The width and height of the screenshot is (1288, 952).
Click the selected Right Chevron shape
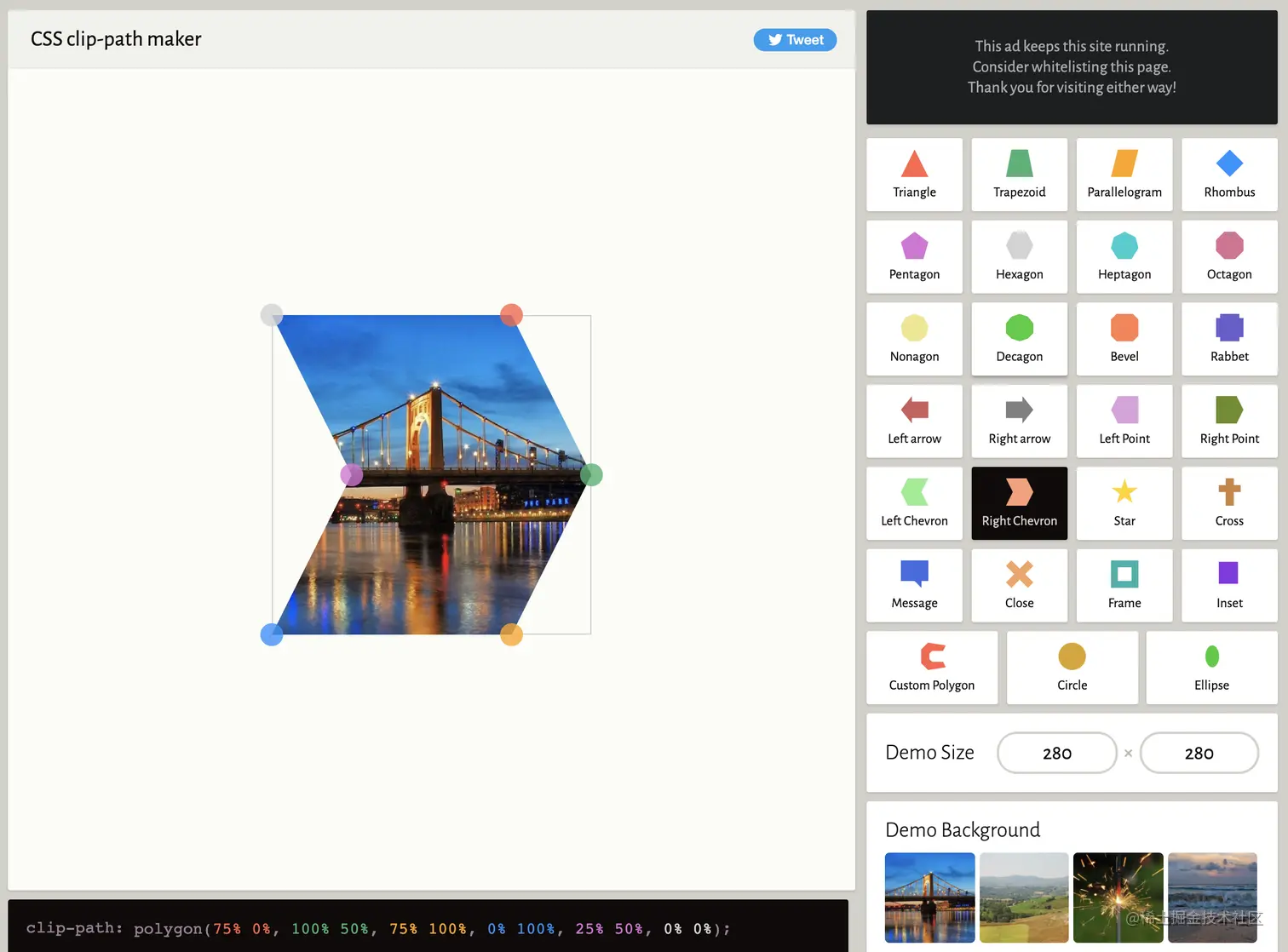pos(1019,503)
